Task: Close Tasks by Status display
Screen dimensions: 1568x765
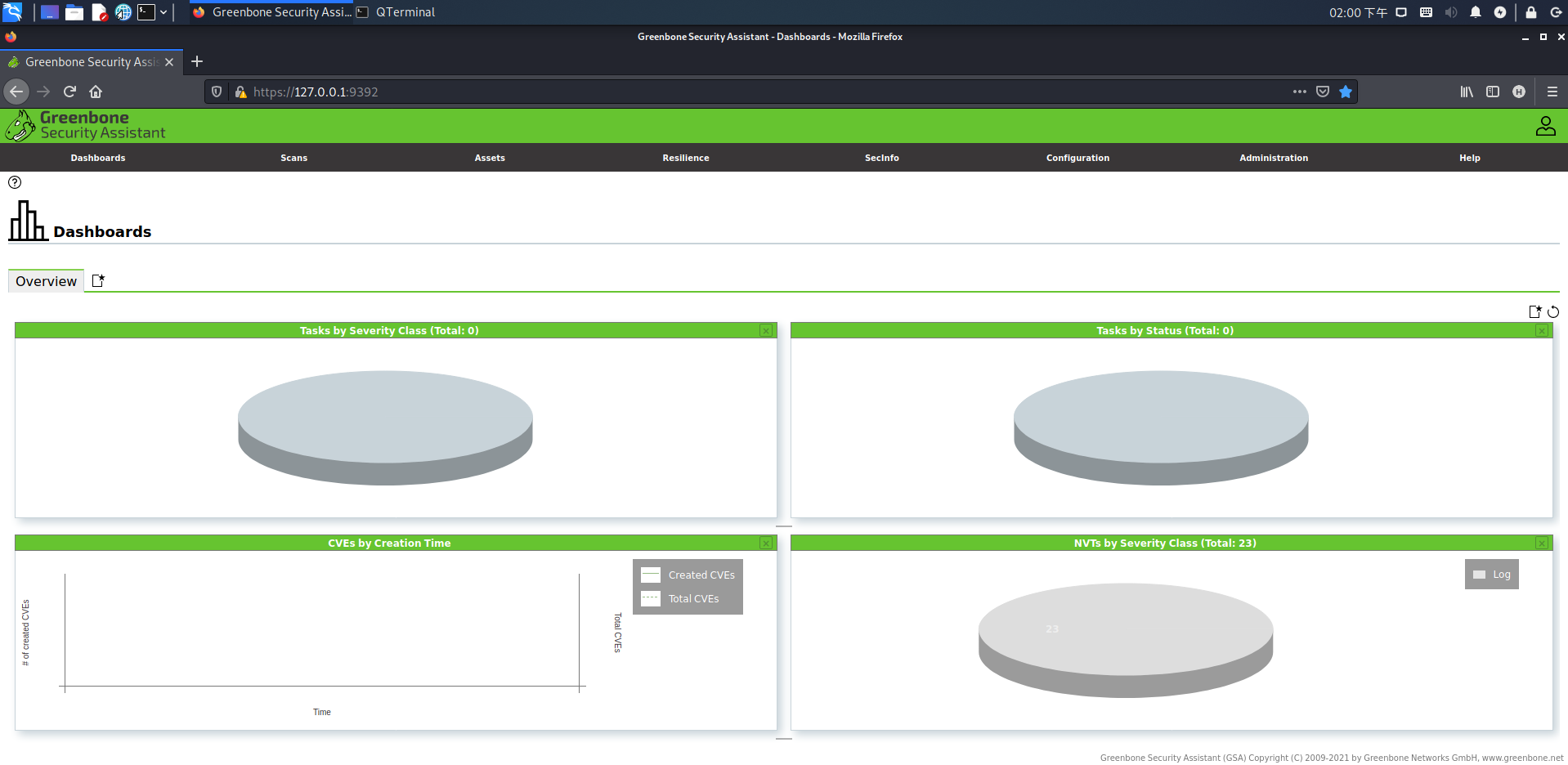Action: click(1542, 331)
